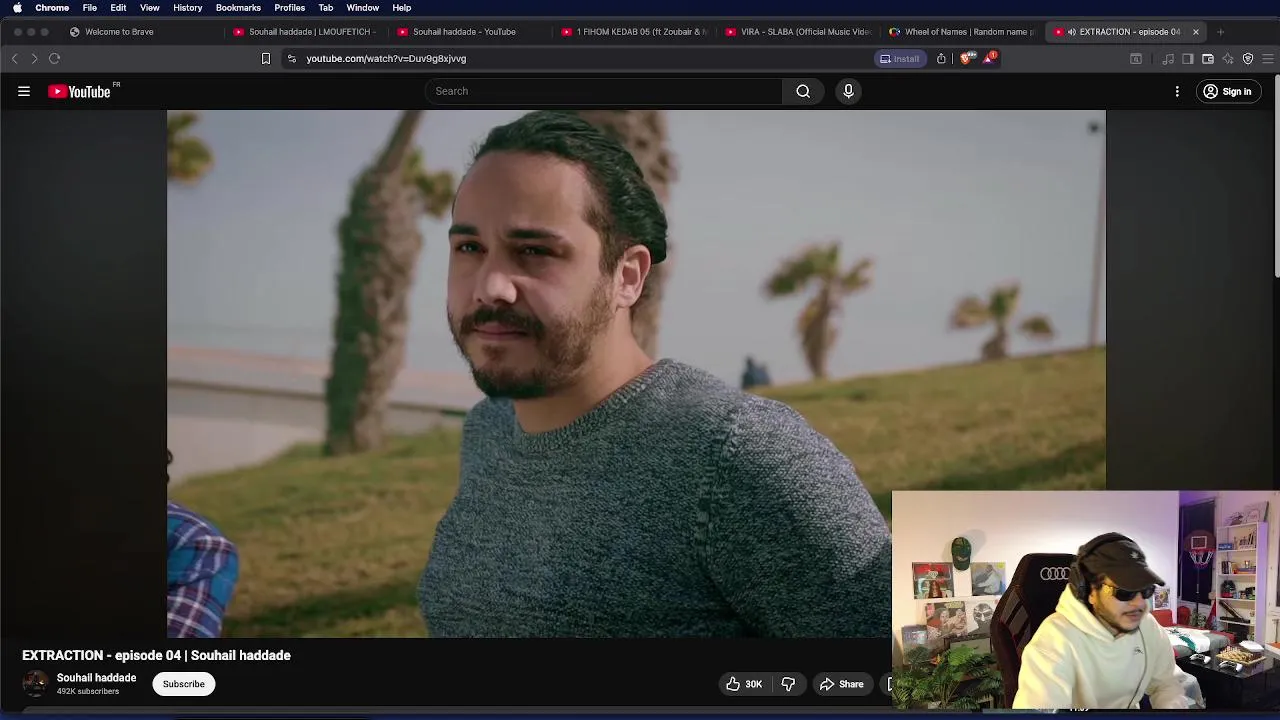Open the Tab menu in menu bar

click(x=326, y=8)
